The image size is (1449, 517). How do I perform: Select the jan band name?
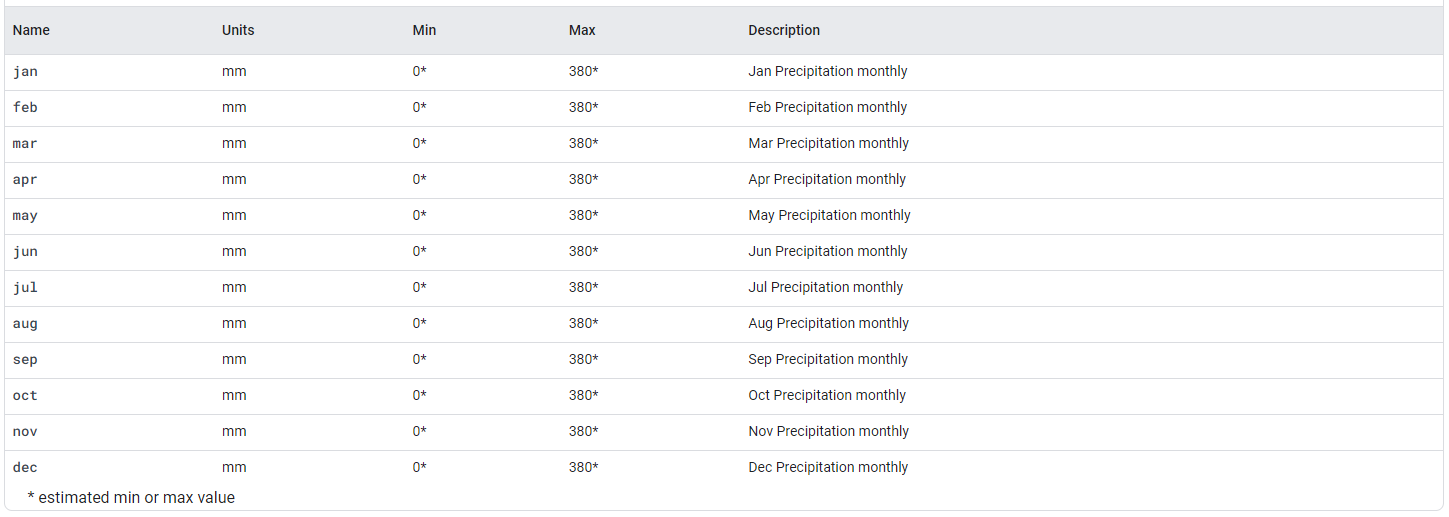point(25,72)
